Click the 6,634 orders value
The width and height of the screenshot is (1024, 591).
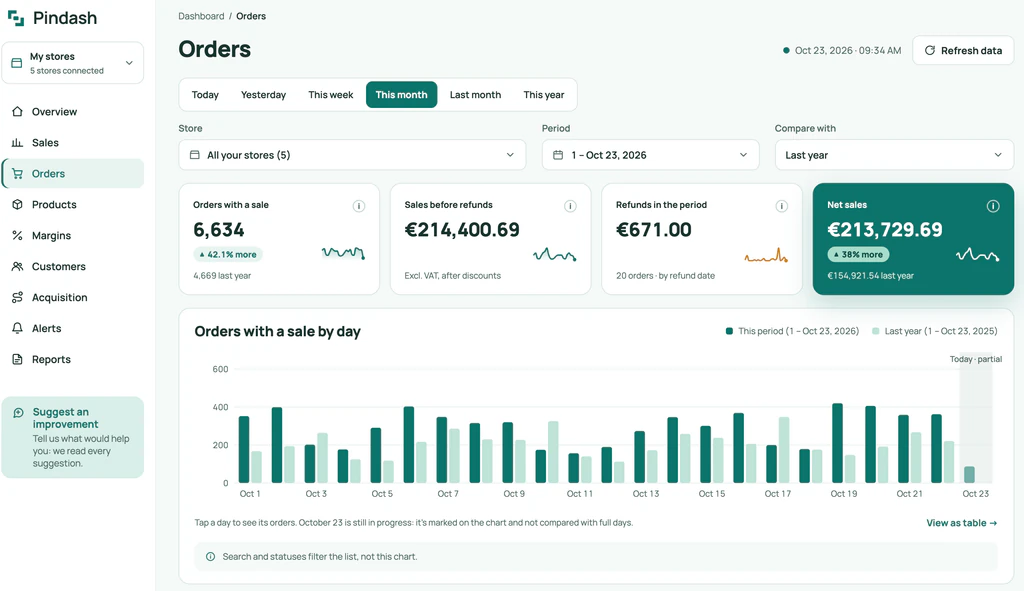219,230
